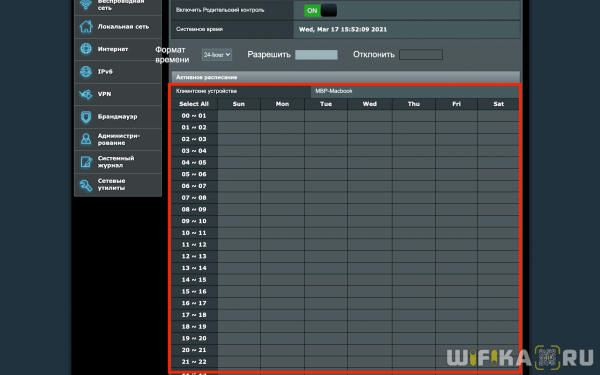This screenshot has width=600, height=375.
Task: Click the Thu cell for 19 ~ 20
Action: tap(414, 339)
